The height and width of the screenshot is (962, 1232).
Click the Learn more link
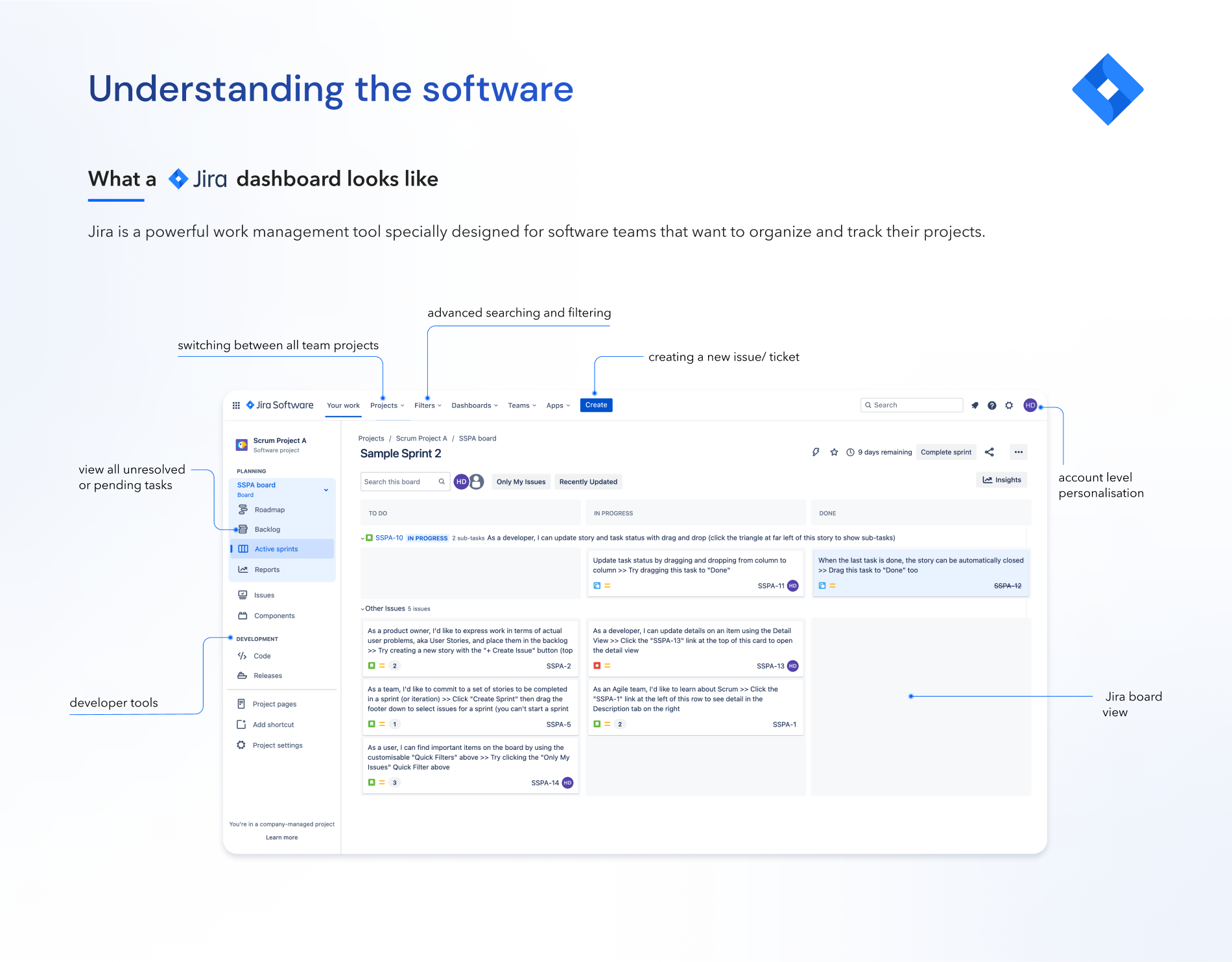pos(281,837)
